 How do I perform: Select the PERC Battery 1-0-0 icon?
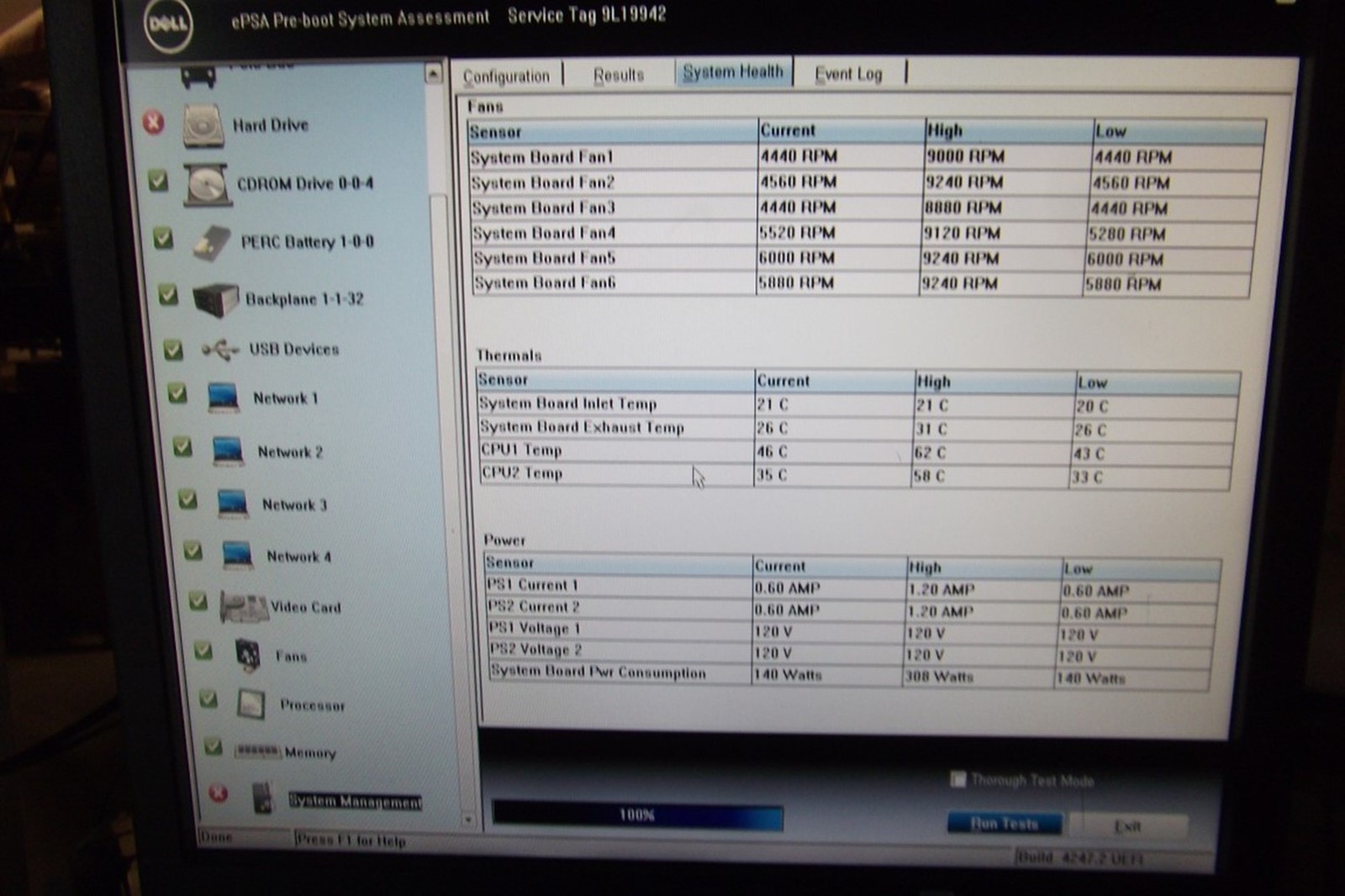[x=212, y=243]
